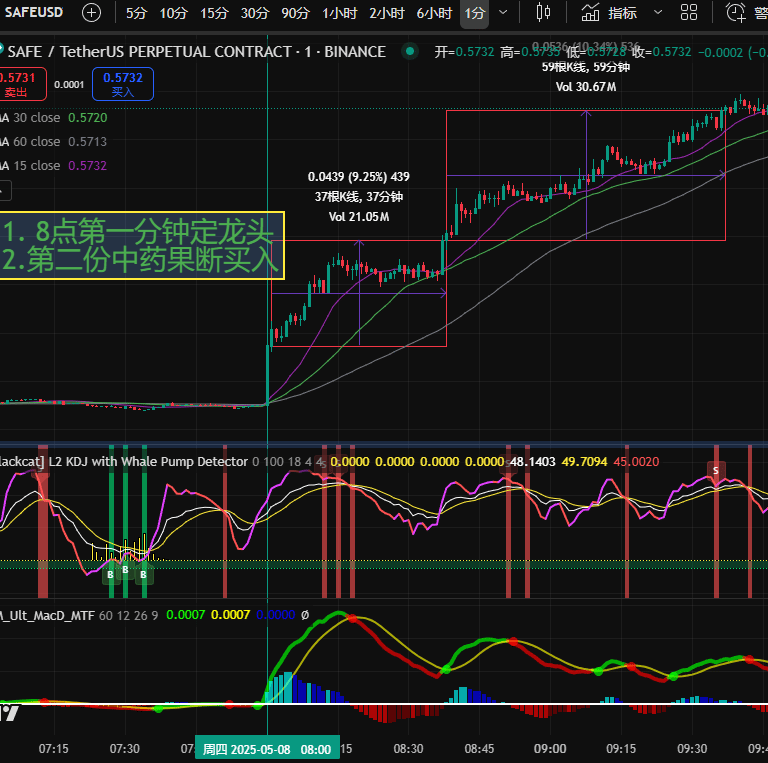Click the S sell signal marker in KDJ pane
The width and height of the screenshot is (768, 763).
[x=716, y=471]
